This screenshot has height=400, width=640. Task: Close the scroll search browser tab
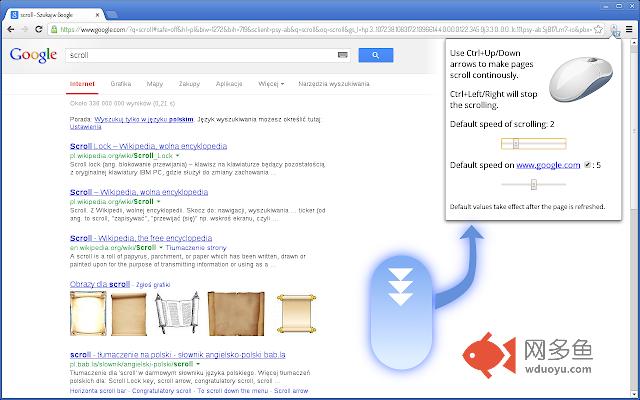coord(98,15)
